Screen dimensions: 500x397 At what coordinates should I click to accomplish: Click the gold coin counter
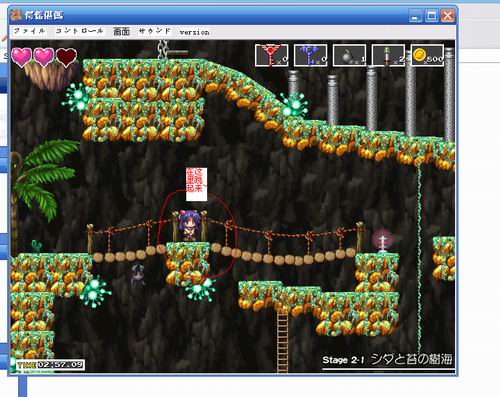click(x=427, y=56)
